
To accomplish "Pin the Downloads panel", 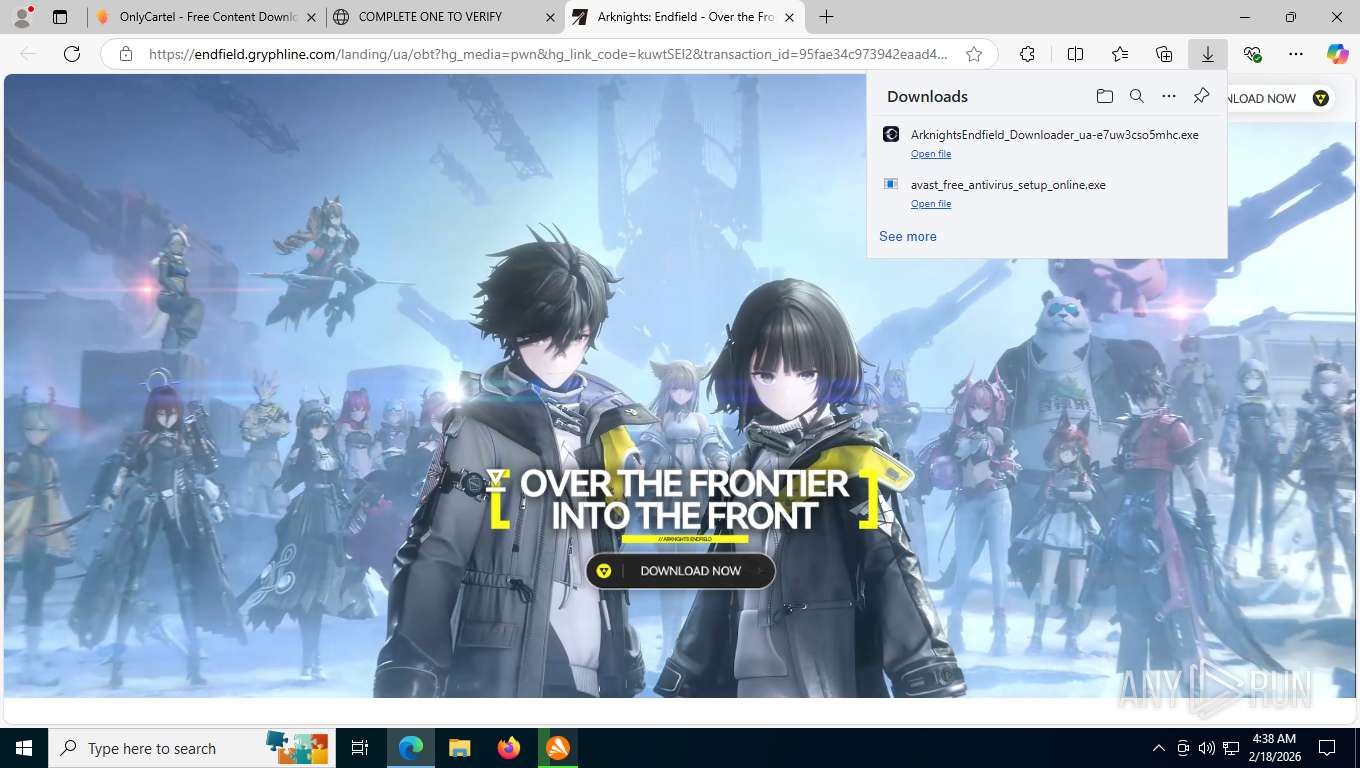I will point(1202,96).
